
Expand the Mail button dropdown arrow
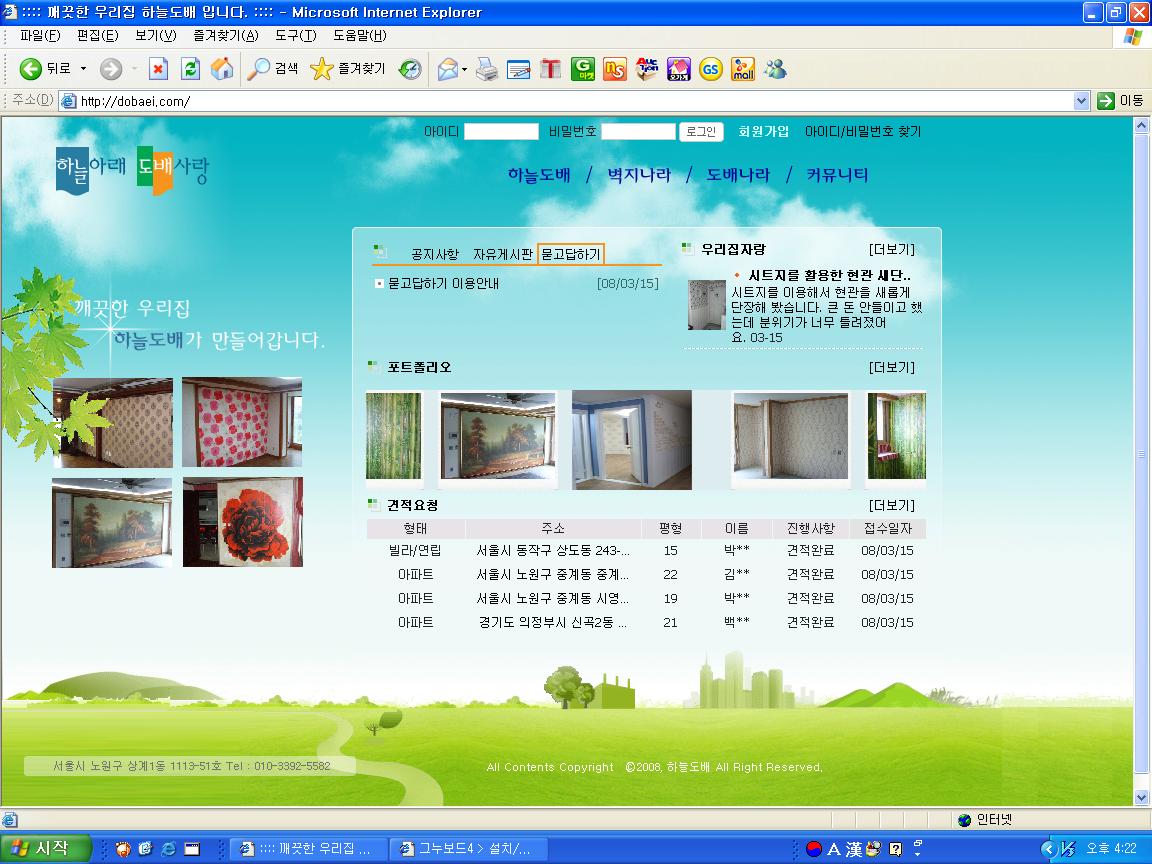(x=464, y=69)
